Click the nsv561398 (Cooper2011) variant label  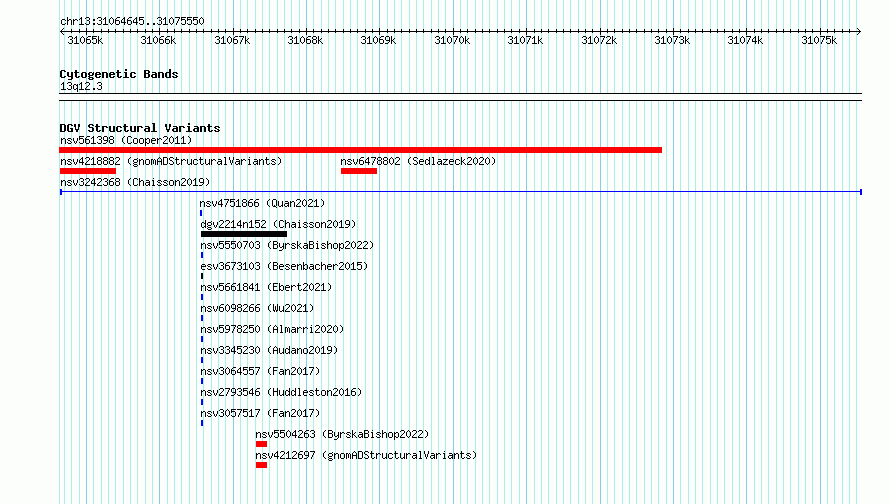pos(126,140)
